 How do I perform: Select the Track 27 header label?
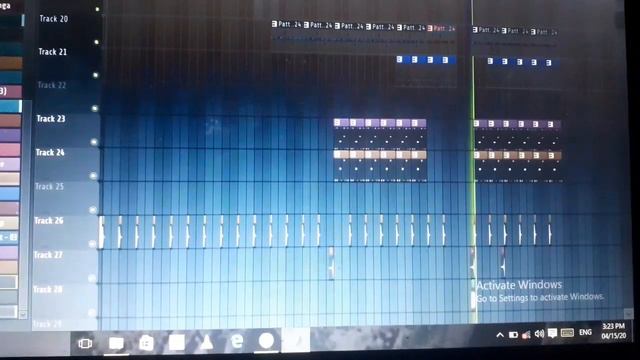click(x=48, y=255)
